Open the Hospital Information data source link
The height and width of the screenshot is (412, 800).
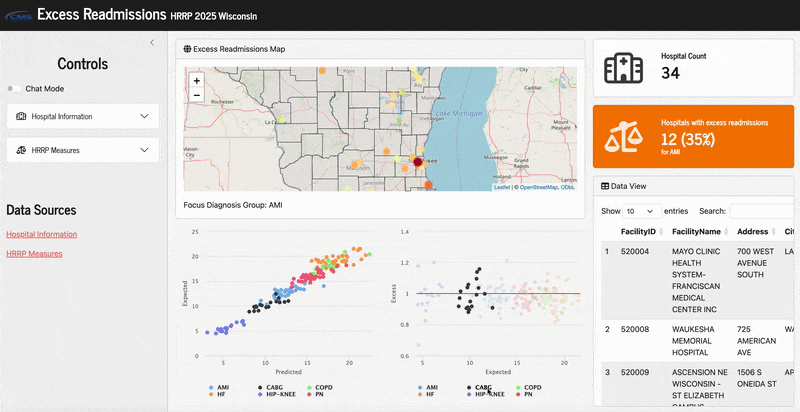pos(41,234)
